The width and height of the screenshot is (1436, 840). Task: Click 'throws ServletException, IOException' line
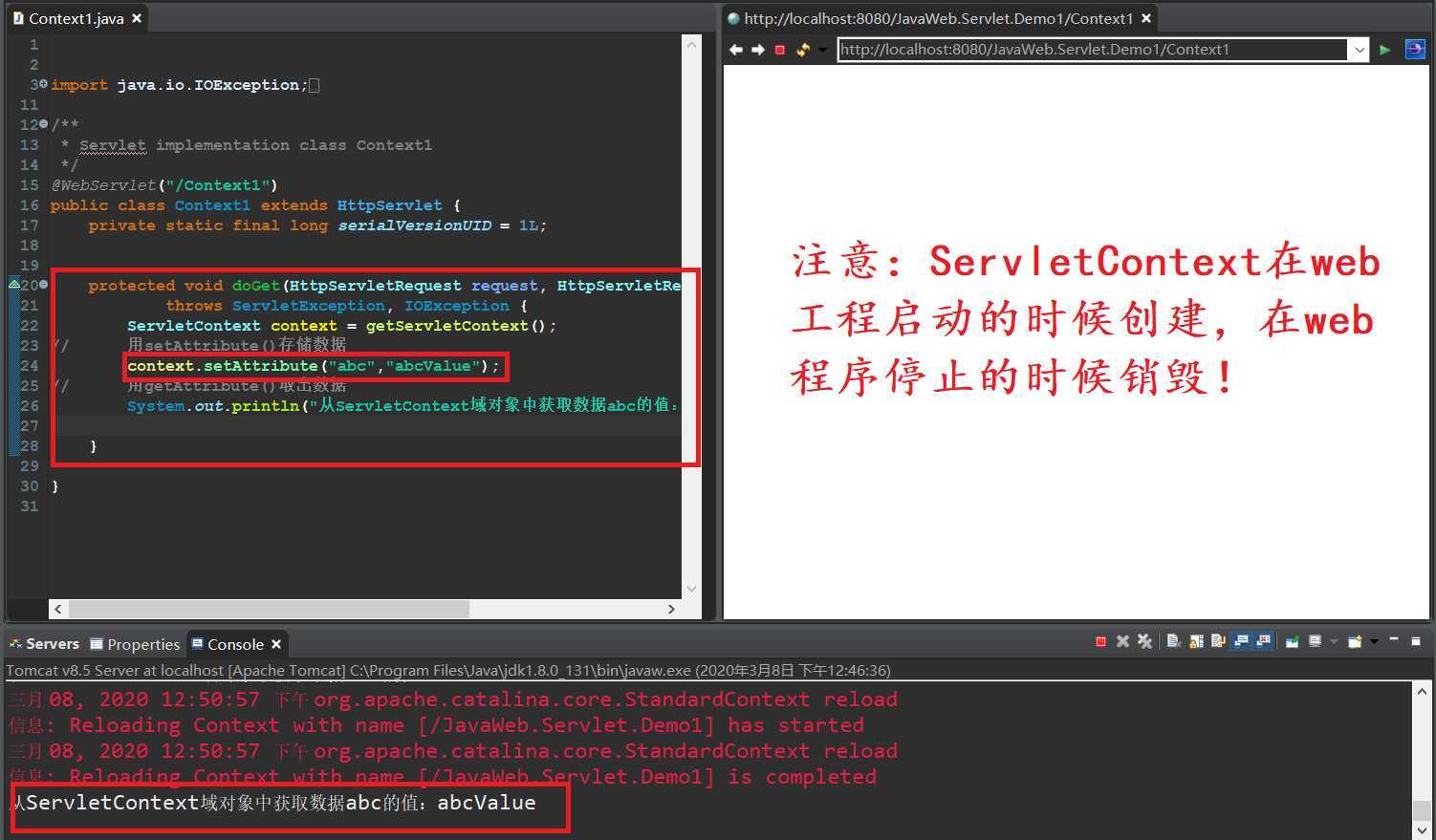pyautogui.click(x=346, y=306)
